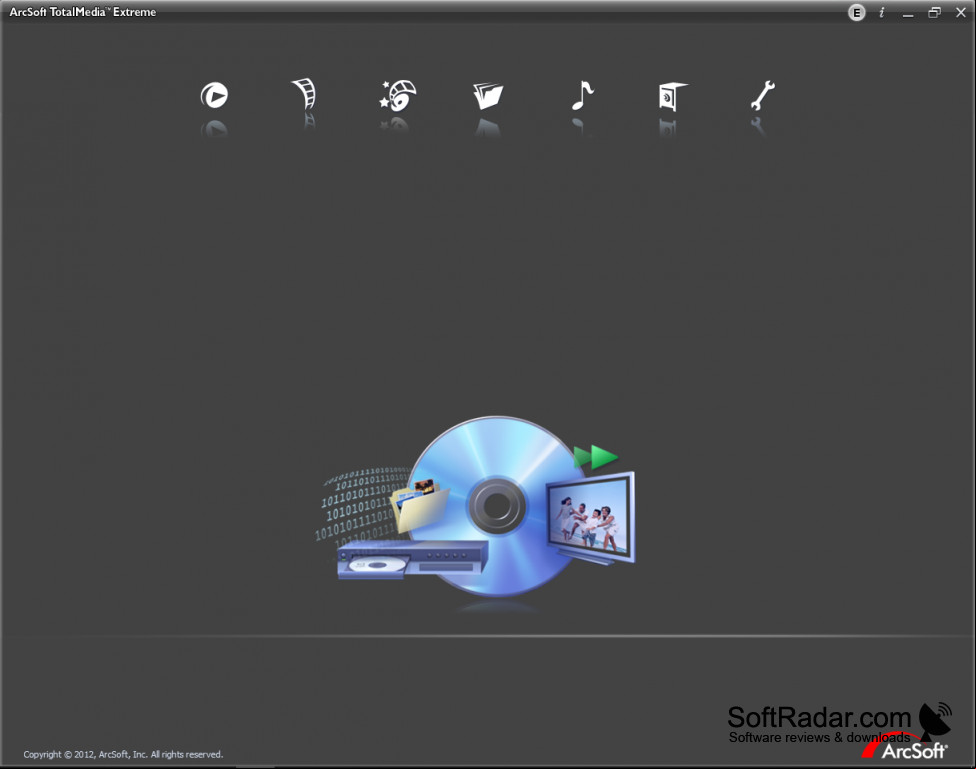Open the music note module
Image resolution: width=976 pixels, height=769 pixels.
tap(583, 95)
